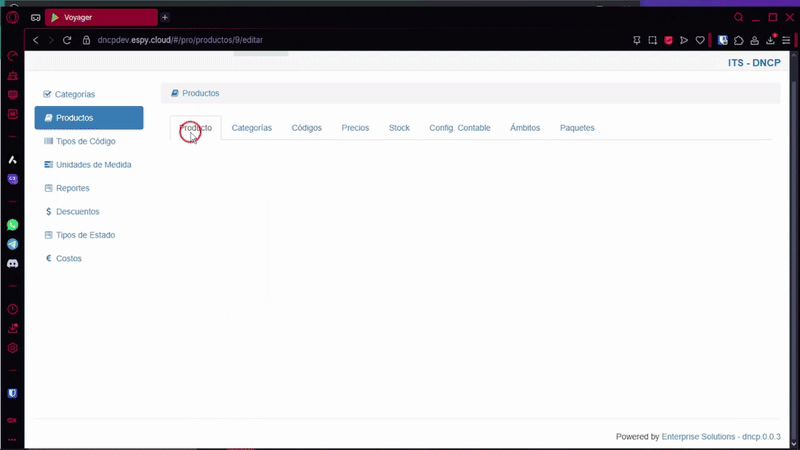
Task: Open the browser extensions cube icon
Action: pyautogui.click(x=738, y=40)
